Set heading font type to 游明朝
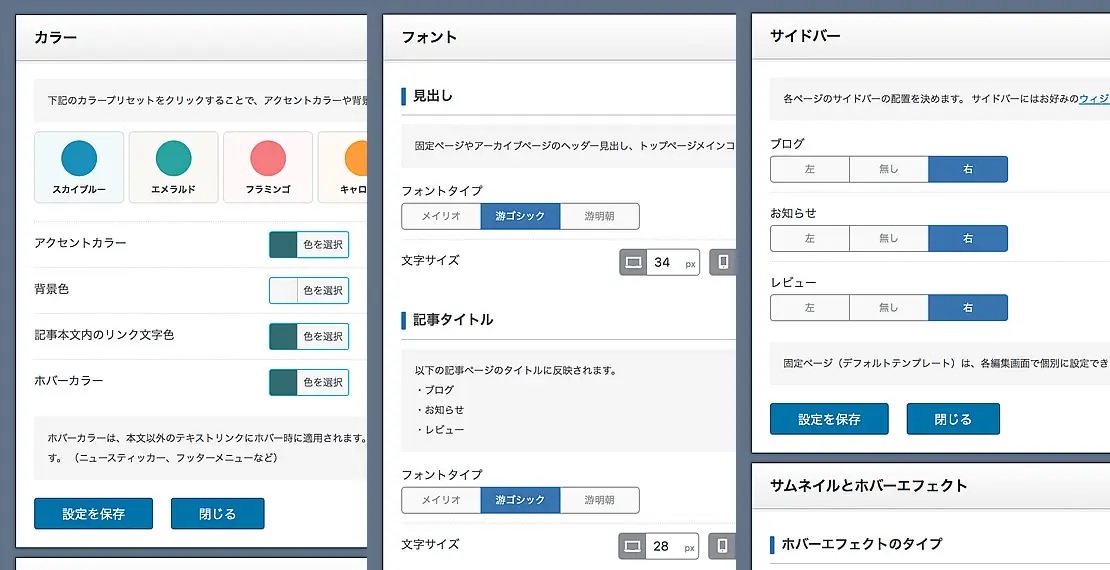Image resolution: width=1110 pixels, height=570 pixels. [599, 216]
